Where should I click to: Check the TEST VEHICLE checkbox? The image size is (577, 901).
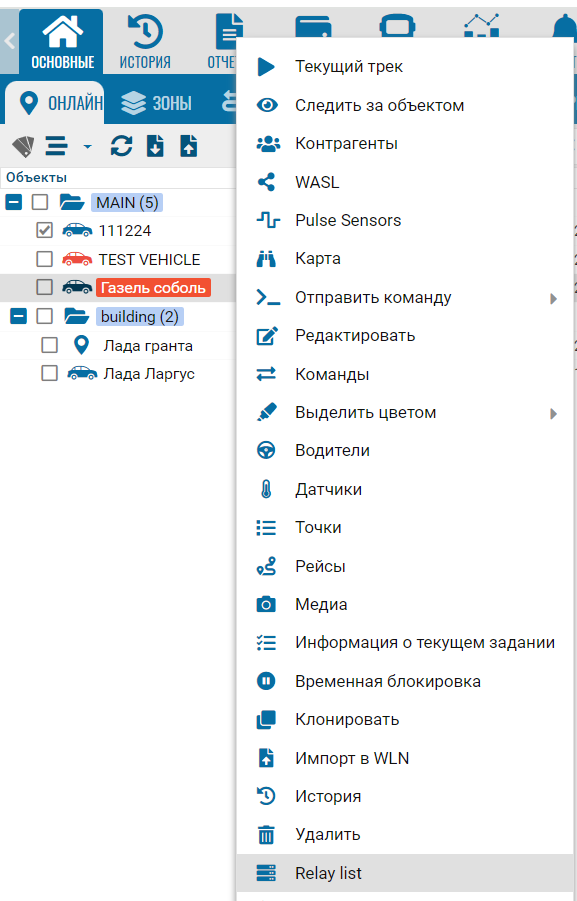click(44, 259)
